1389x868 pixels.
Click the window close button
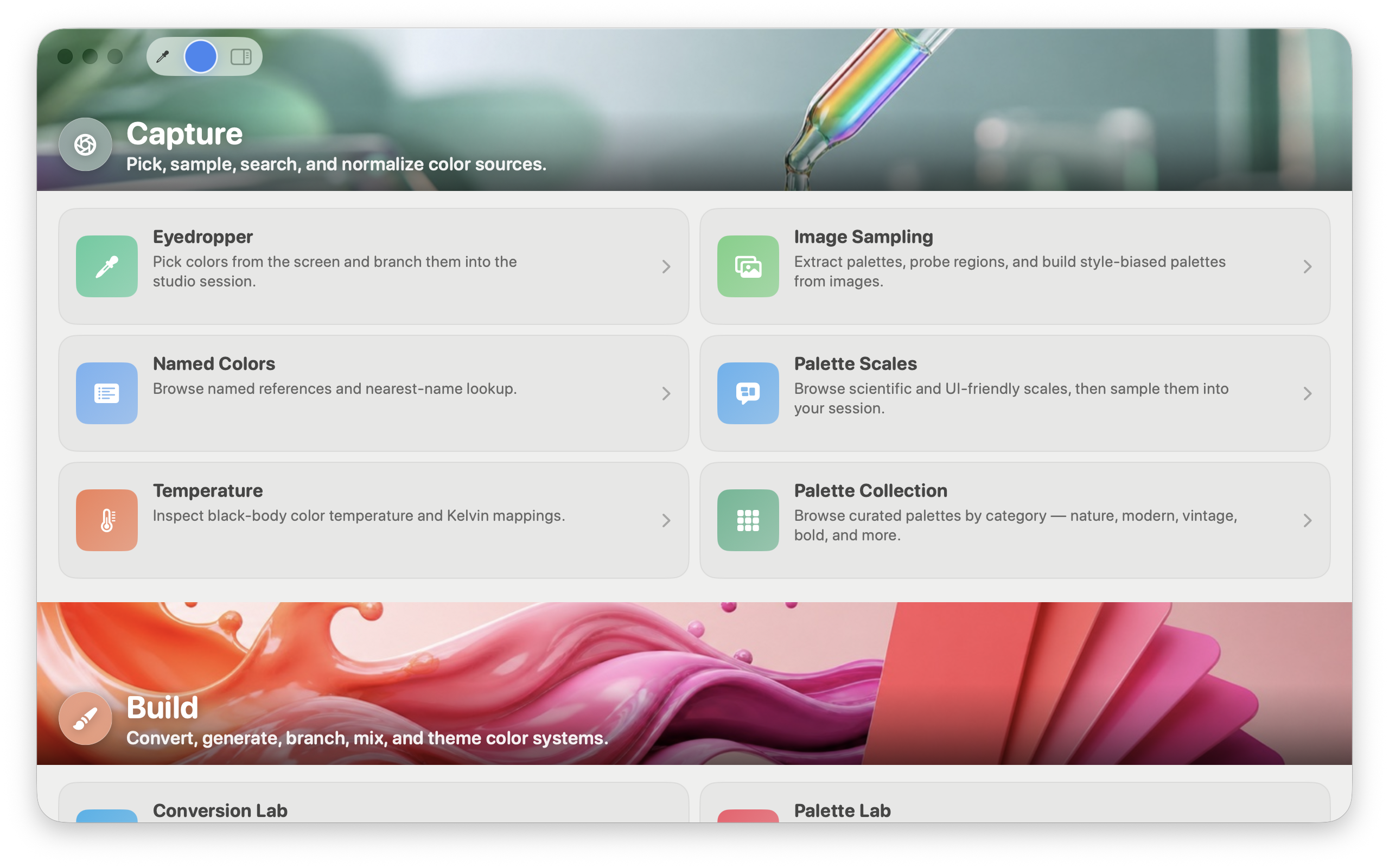tap(65, 56)
